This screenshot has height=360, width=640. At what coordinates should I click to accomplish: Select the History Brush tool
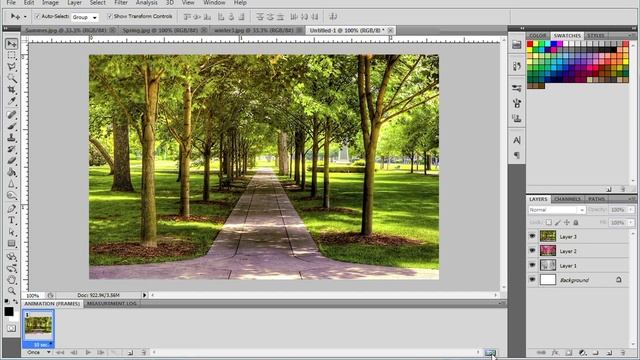coord(11,149)
